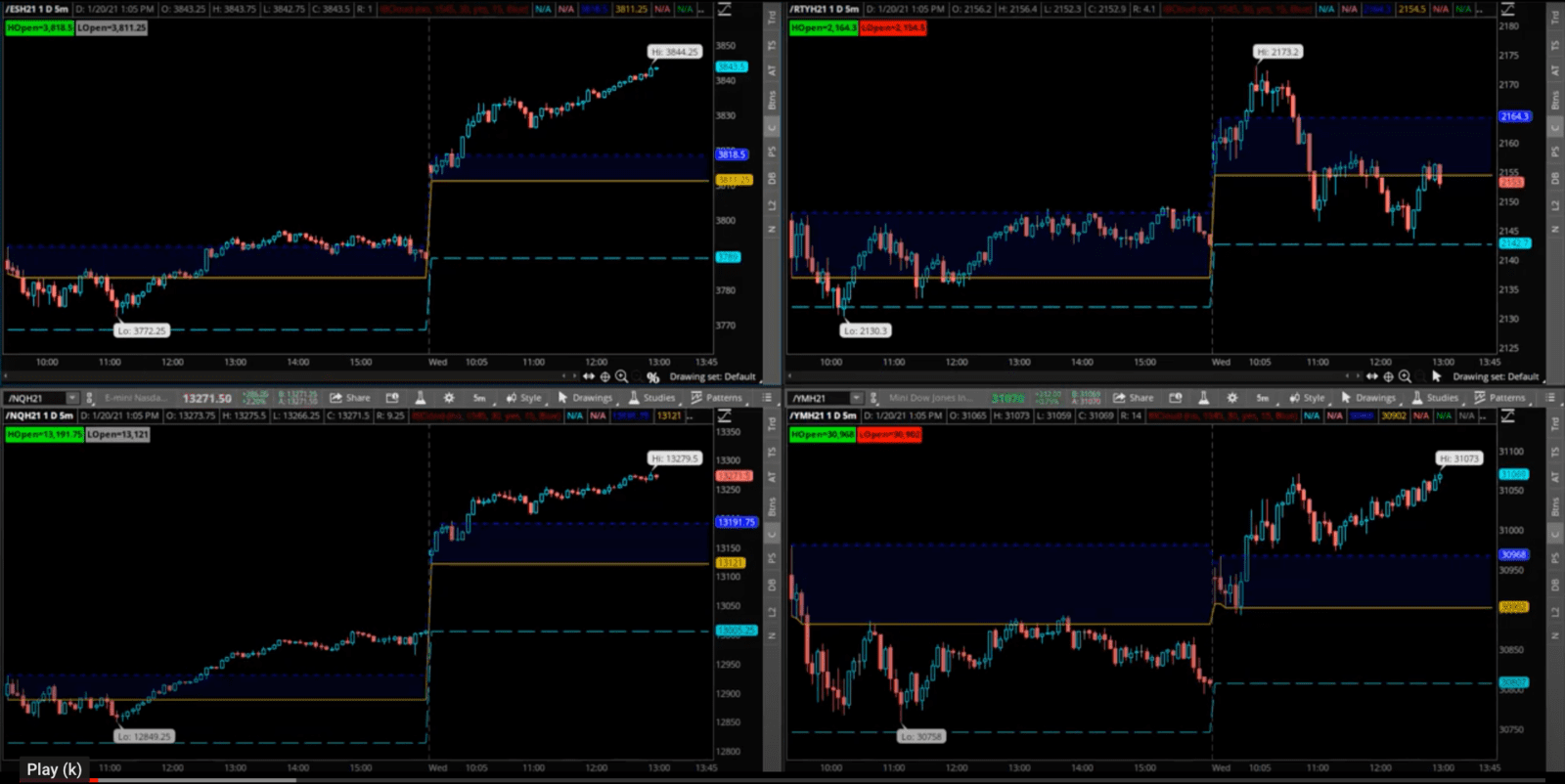Viewport: 1565px width, 784px height.
Task: Click the flask icon in /NQH21 toolbar
Action: pos(421,398)
